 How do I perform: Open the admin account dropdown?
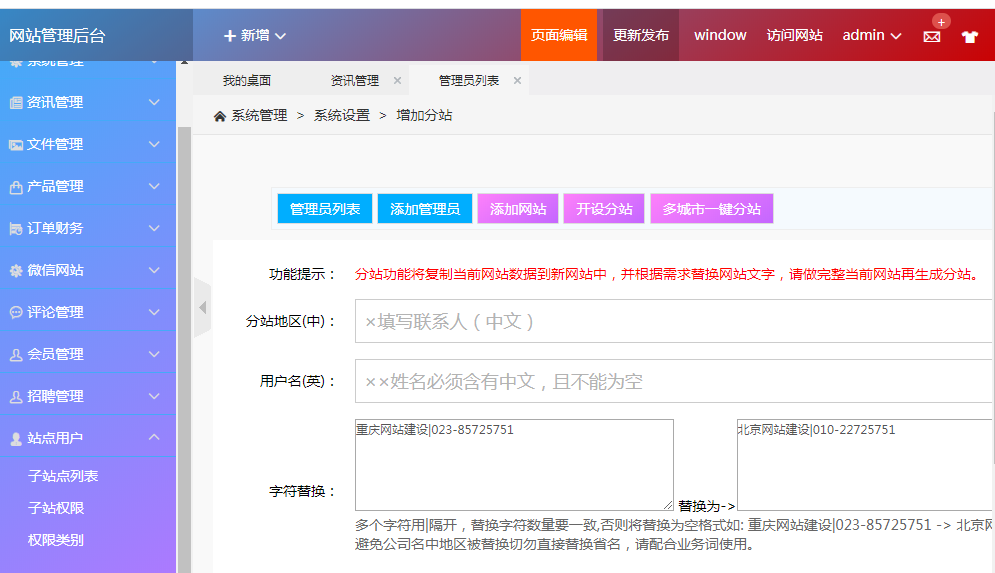(872, 36)
